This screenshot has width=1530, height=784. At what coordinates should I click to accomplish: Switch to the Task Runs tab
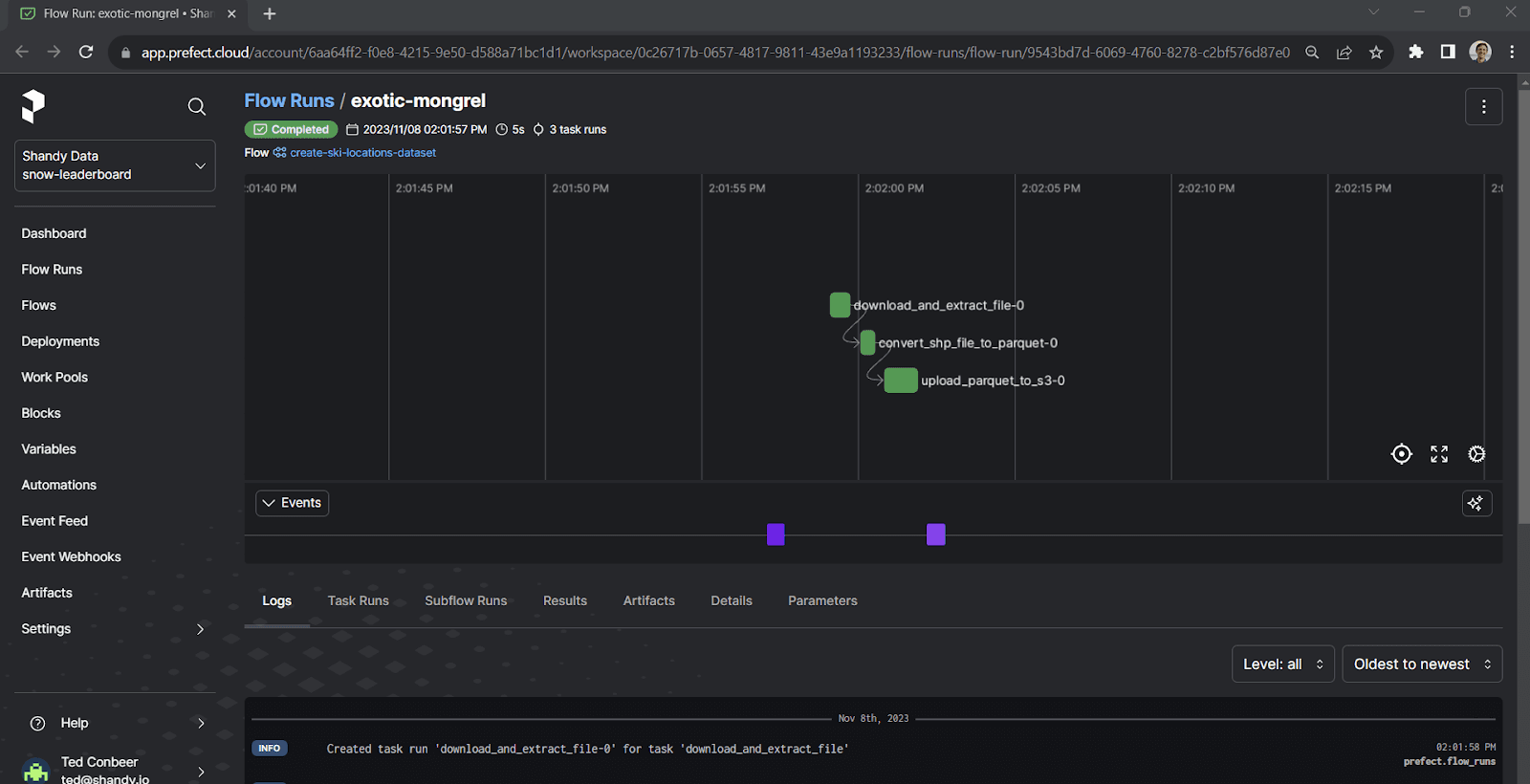tap(358, 600)
